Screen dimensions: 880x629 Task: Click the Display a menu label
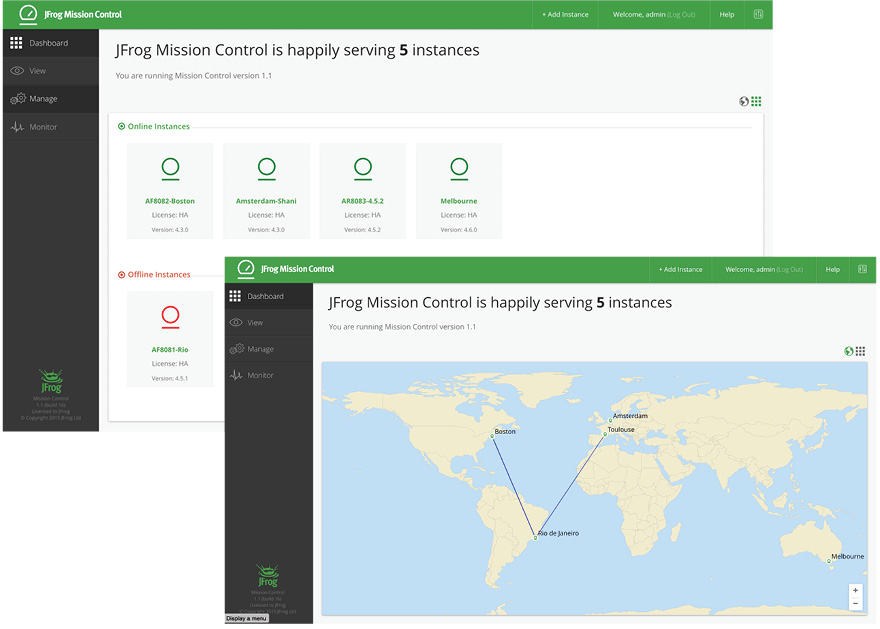click(x=246, y=618)
